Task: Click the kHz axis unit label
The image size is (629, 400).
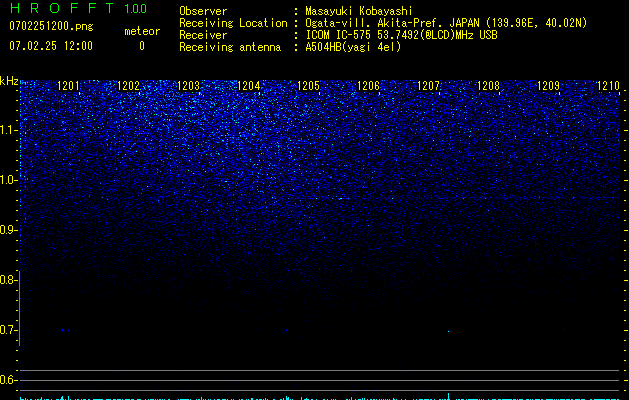Action: (x=9, y=81)
